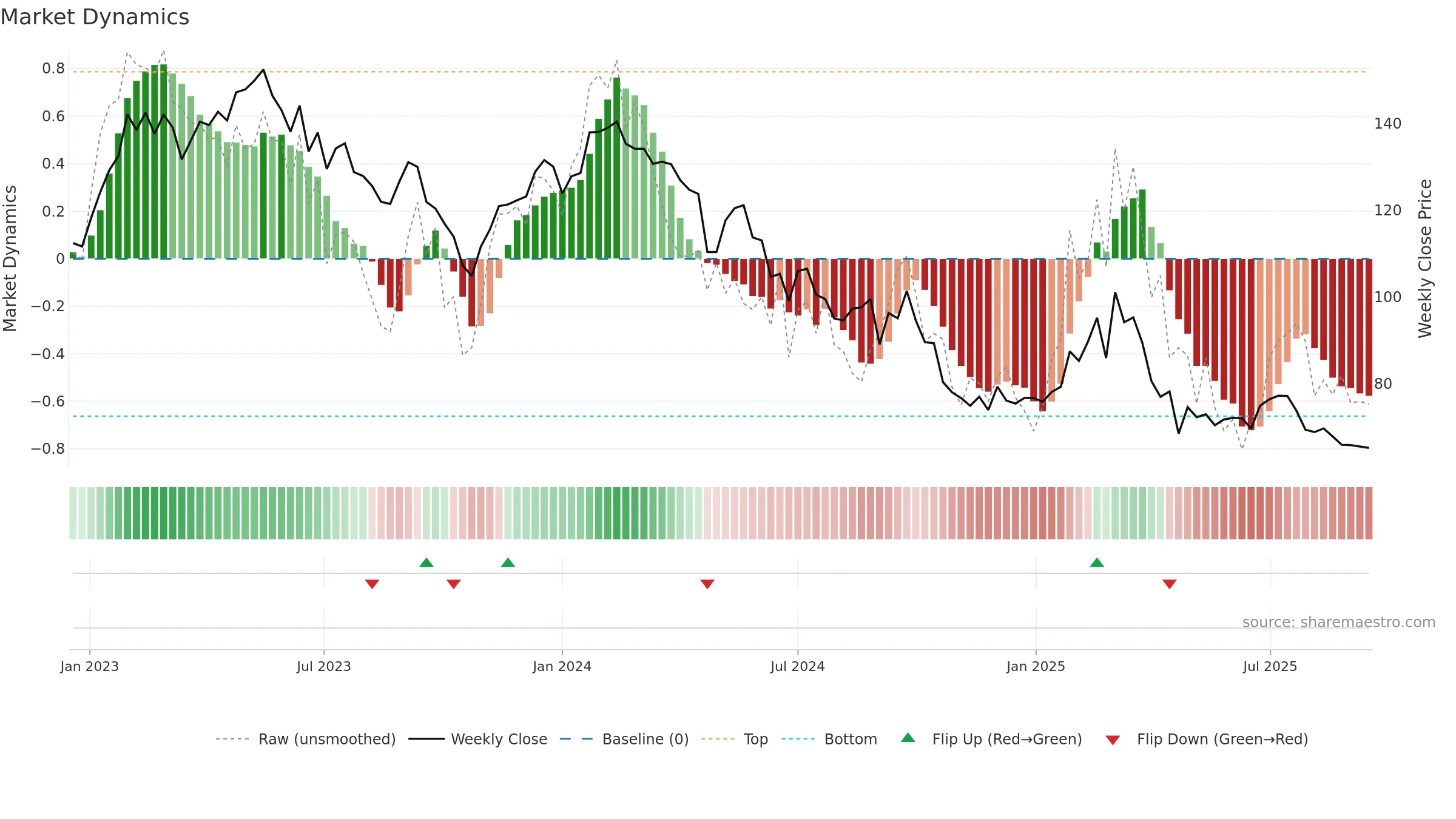Click the Jul 2024 x-axis label
This screenshot has height=819, width=1456.
(x=798, y=666)
